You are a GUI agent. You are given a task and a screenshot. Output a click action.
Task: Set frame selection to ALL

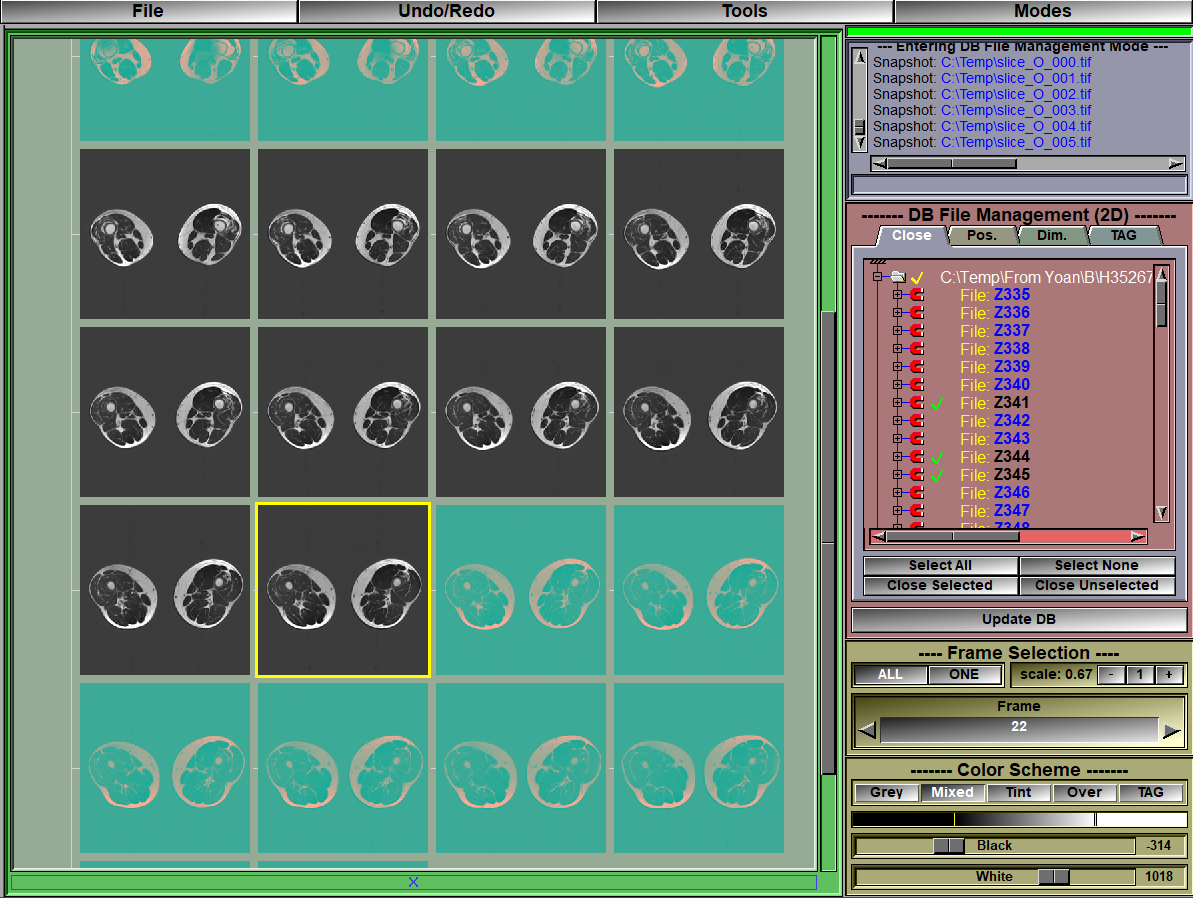pyautogui.click(x=890, y=674)
